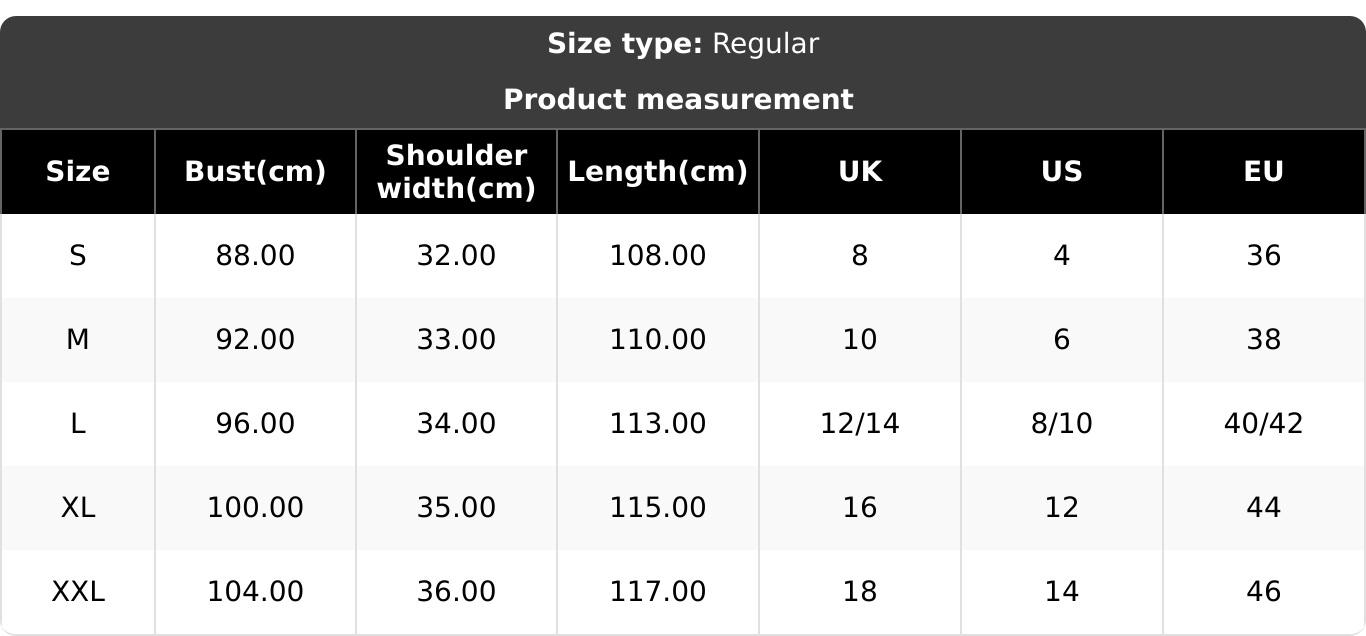Select the 117.00 length cell
The width and height of the screenshot is (1366, 636).
coord(658,592)
